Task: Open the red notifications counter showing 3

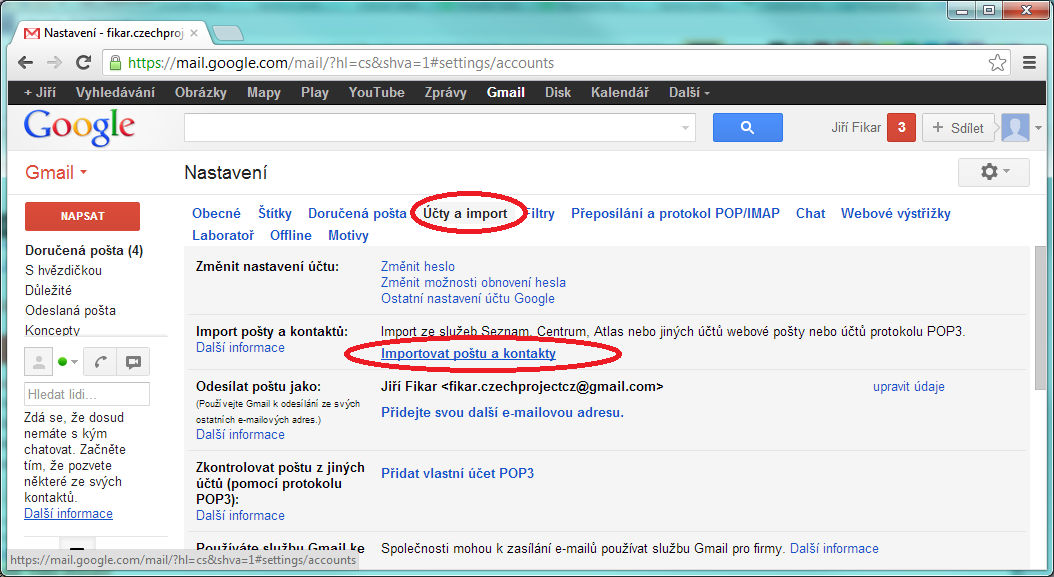Action: (x=901, y=128)
